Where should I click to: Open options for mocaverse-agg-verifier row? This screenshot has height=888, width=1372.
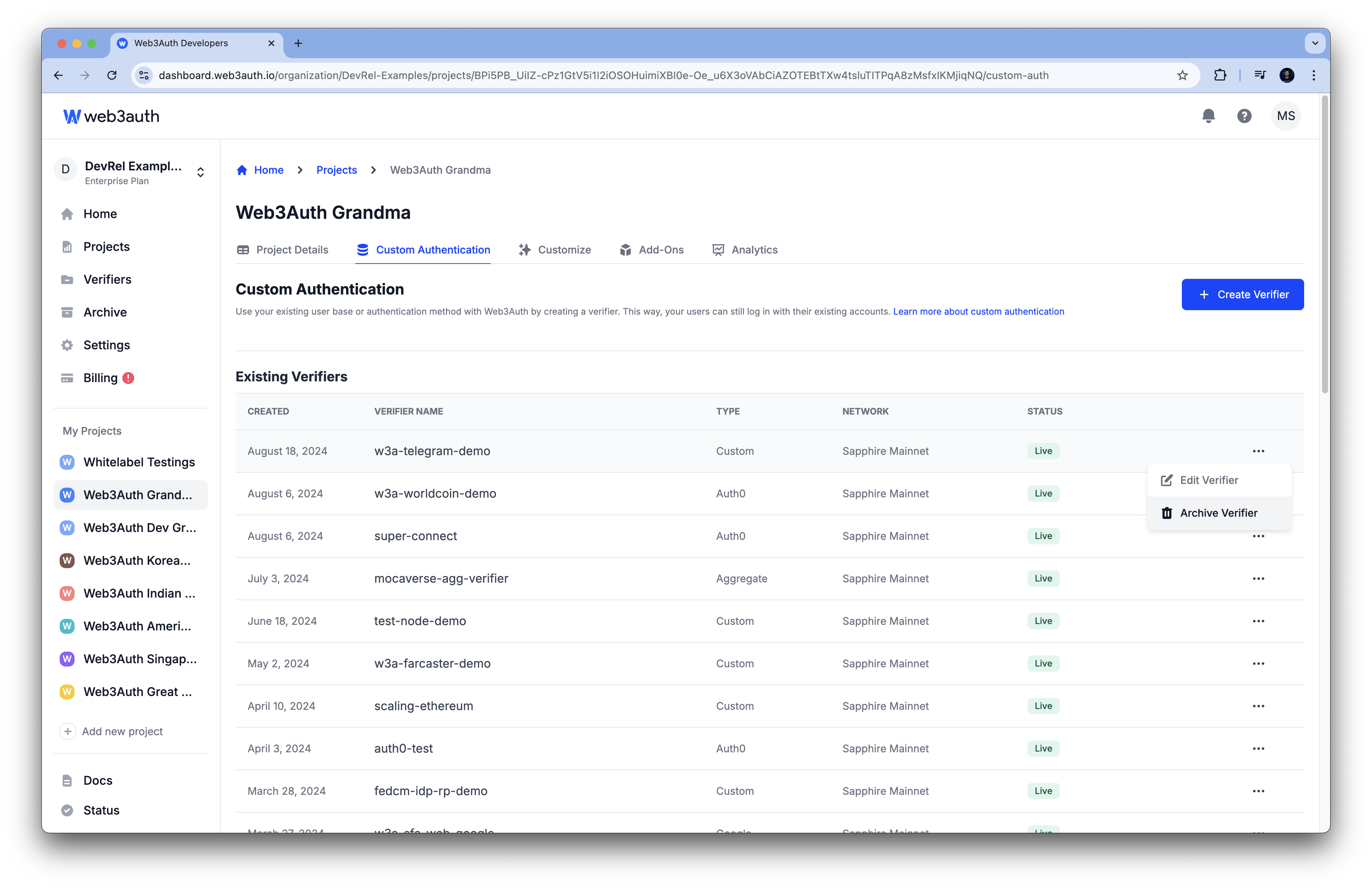click(x=1258, y=579)
